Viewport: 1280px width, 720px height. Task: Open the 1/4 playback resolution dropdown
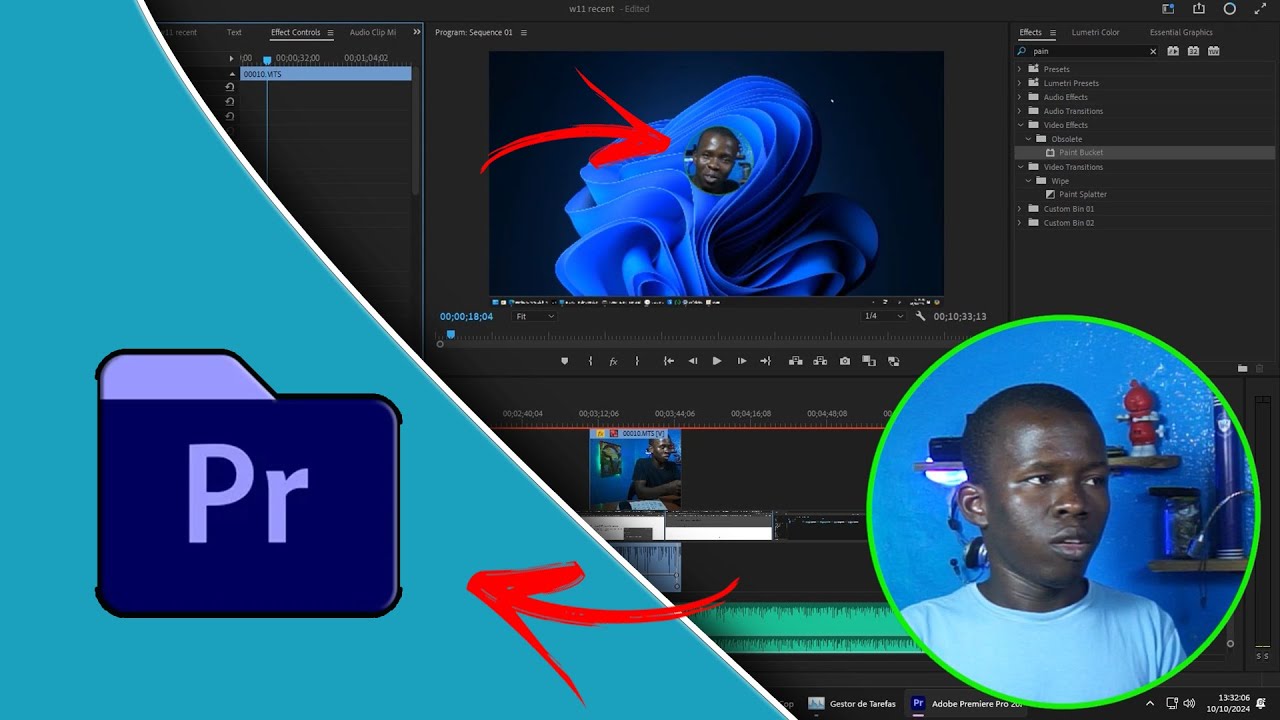tap(884, 316)
